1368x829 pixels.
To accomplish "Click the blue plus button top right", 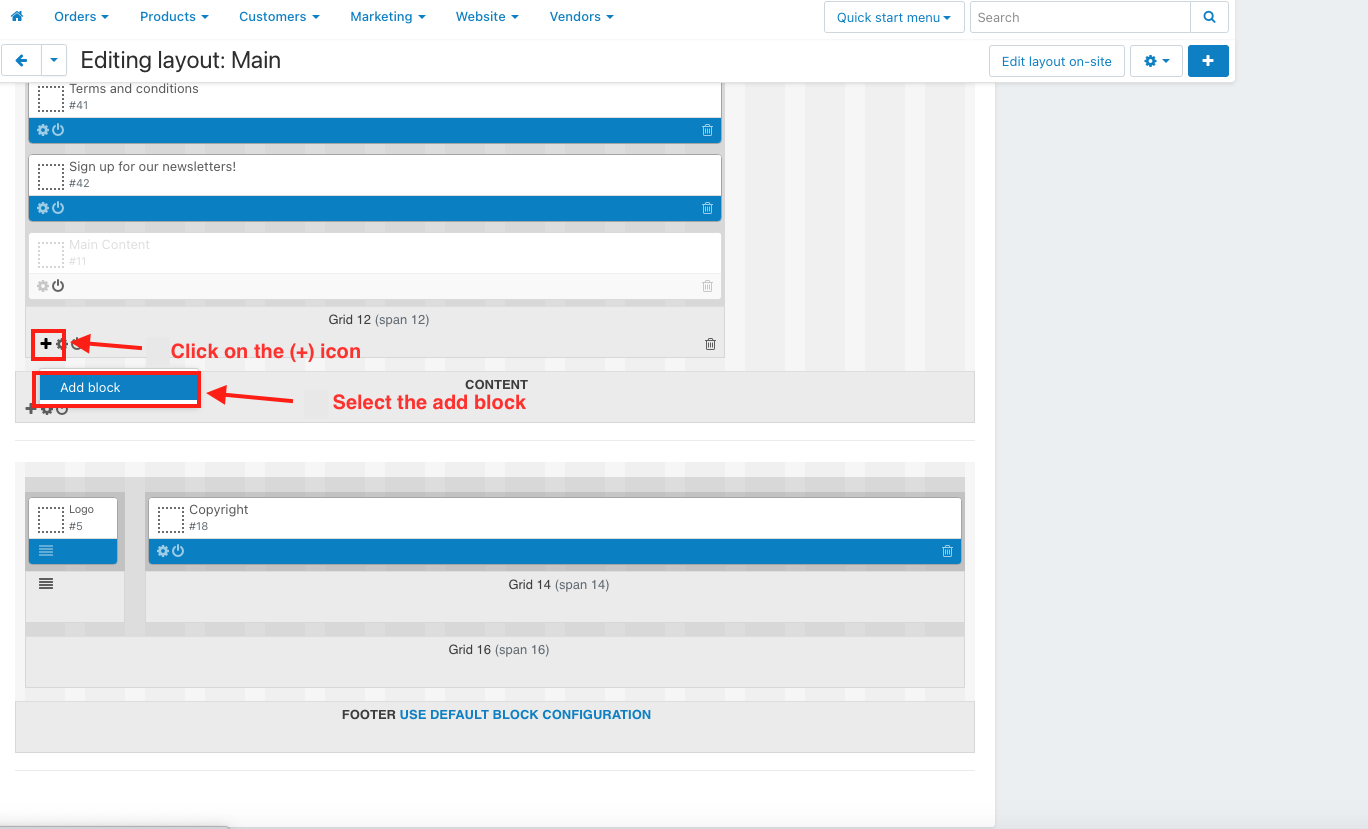I will point(1208,61).
